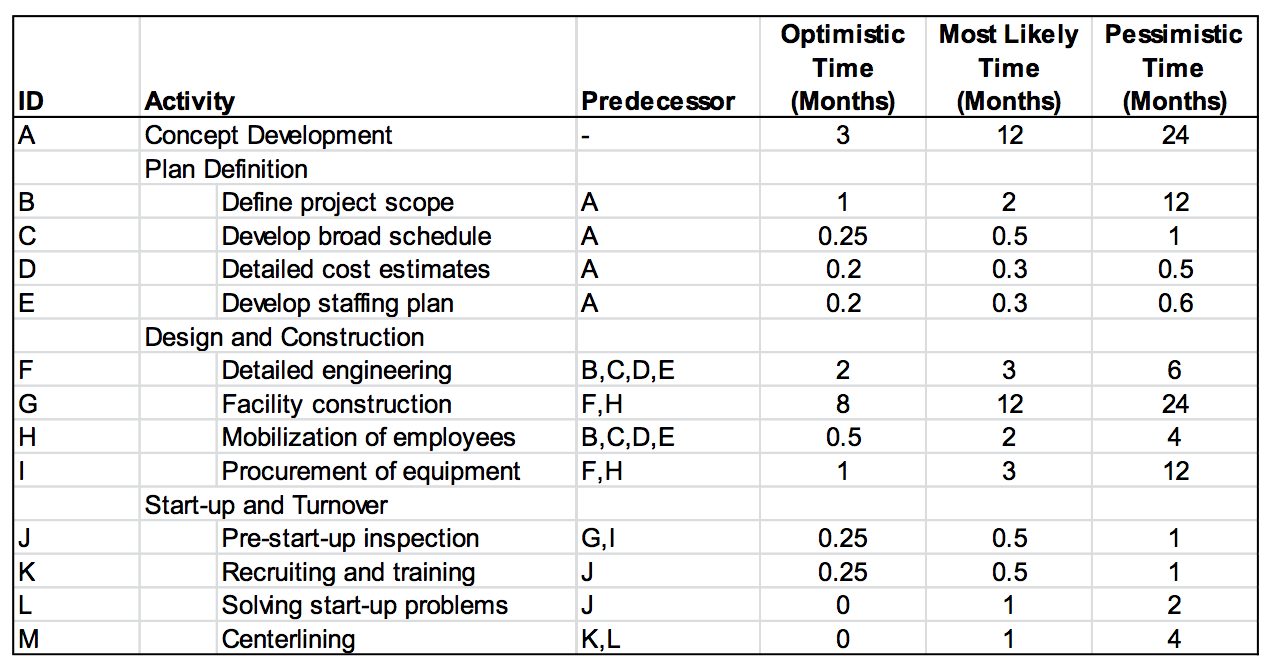Image resolution: width=1264 pixels, height=664 pixels.
Task: Click the Facility construction activity cell
Action: 336,405
